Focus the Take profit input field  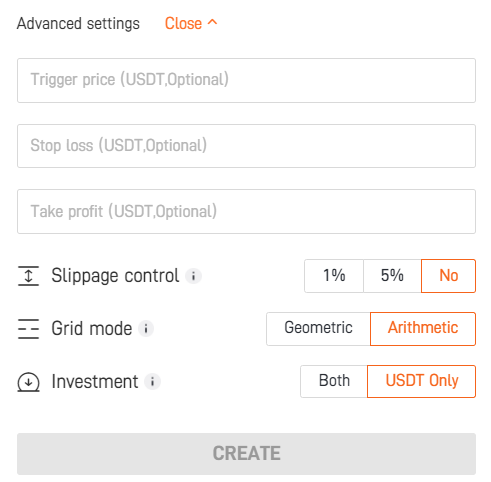tap(246, 212)
